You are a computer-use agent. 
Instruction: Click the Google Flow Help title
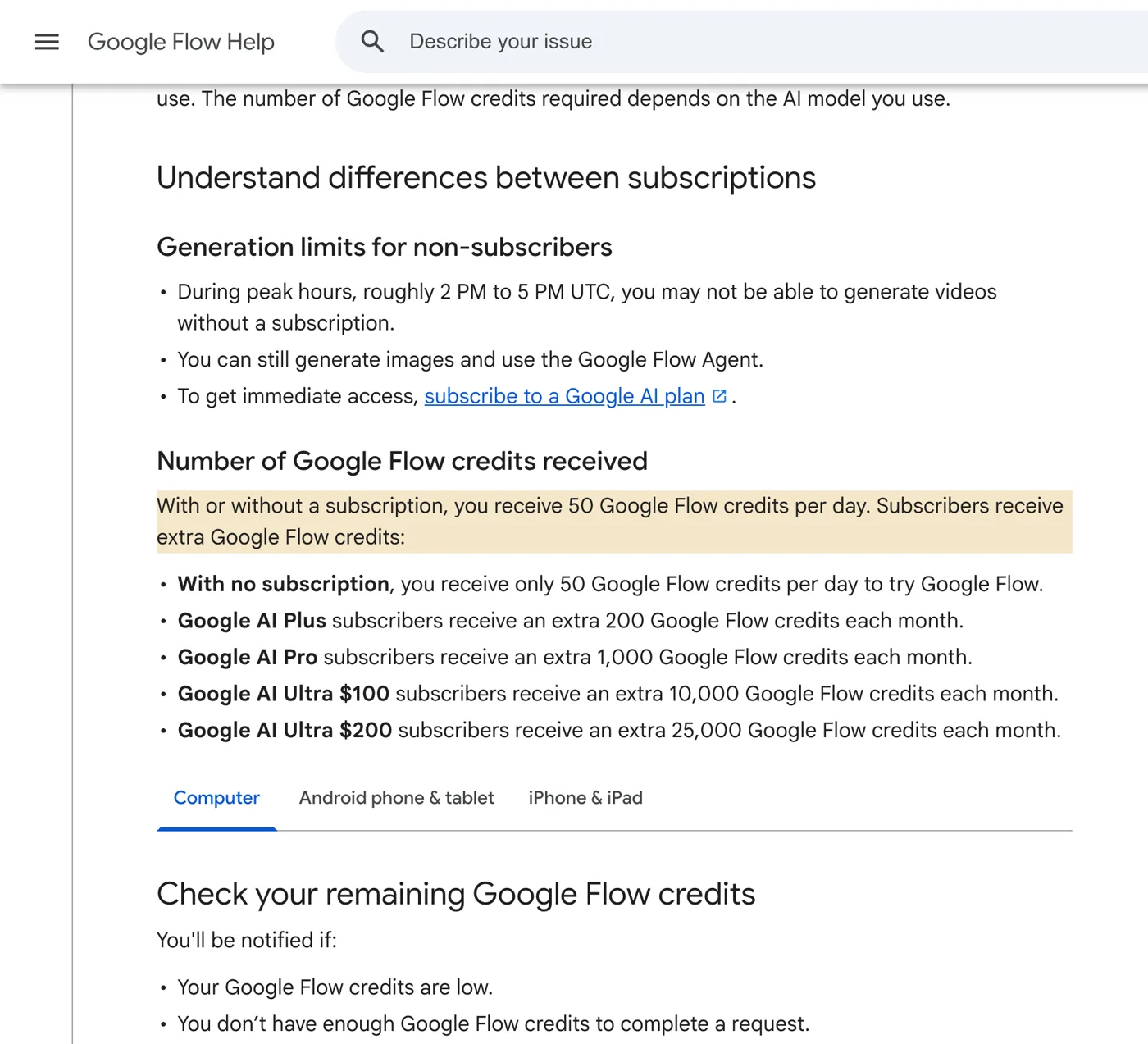pos(181,42)
